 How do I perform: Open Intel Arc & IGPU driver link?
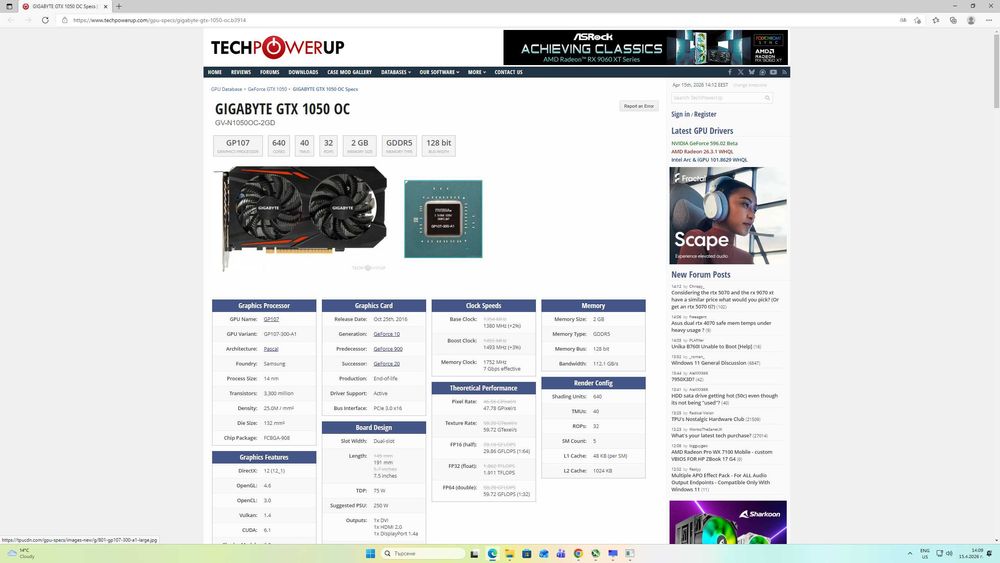pyautogui.click(x=709, y=160)
